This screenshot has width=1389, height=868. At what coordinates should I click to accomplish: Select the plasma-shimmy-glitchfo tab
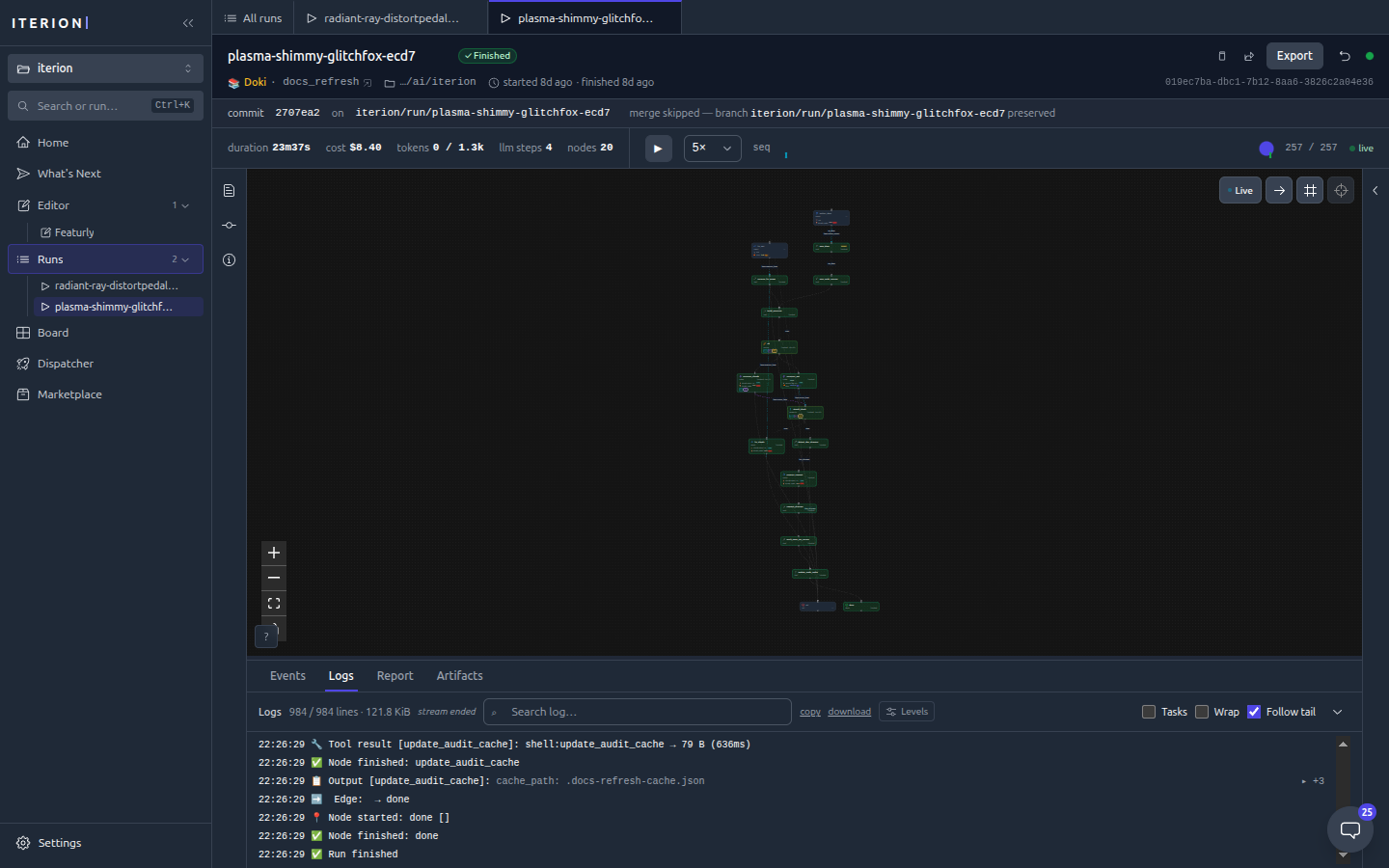point(586,18)
